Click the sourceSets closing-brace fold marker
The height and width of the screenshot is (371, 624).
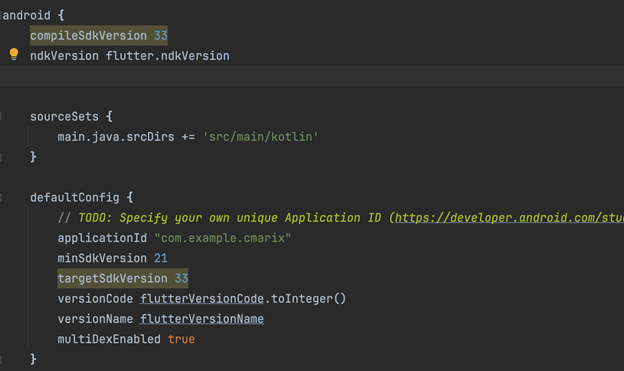pyautogui.click(x=1, y=157)
